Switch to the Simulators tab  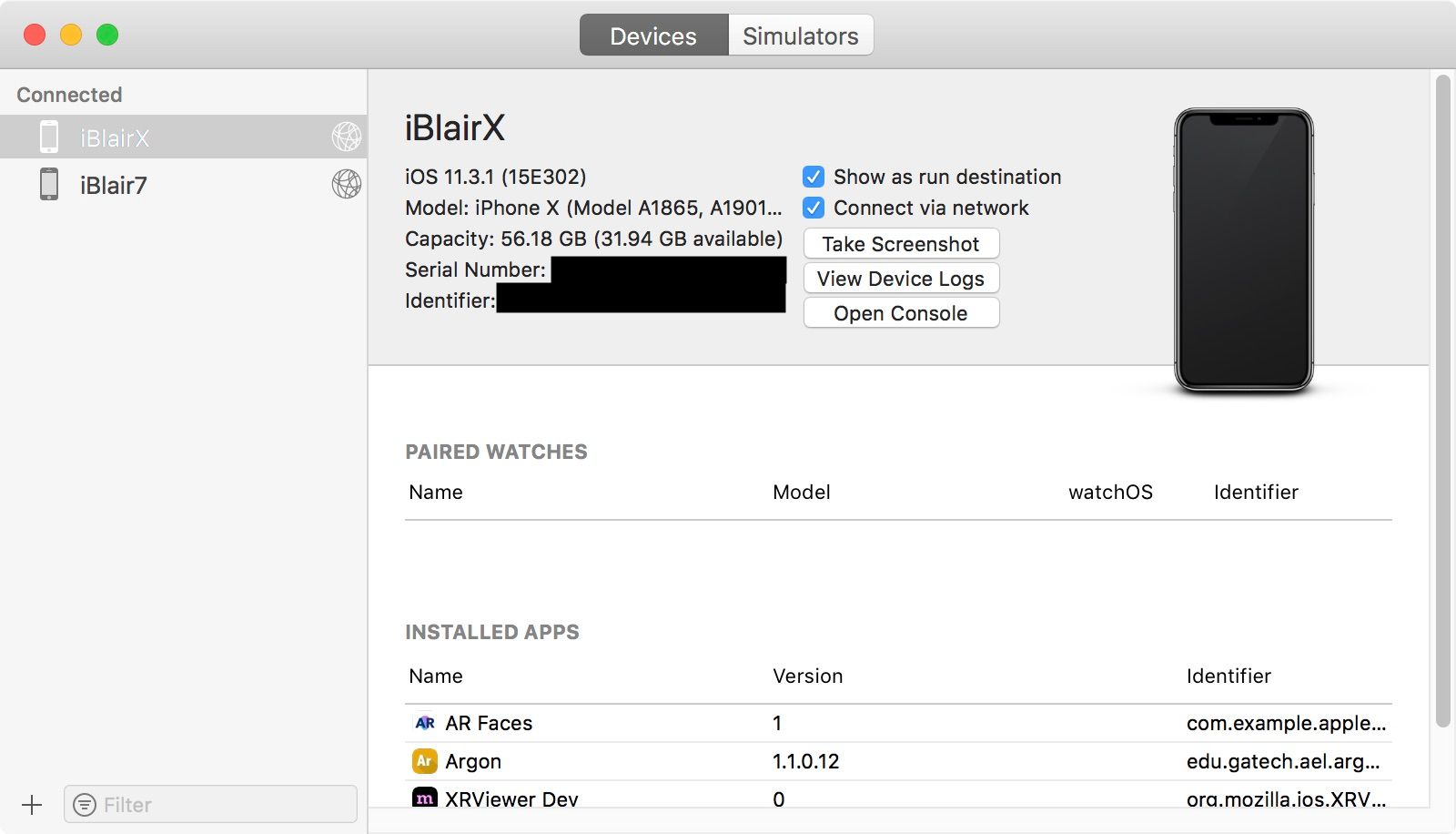[800, 36]
